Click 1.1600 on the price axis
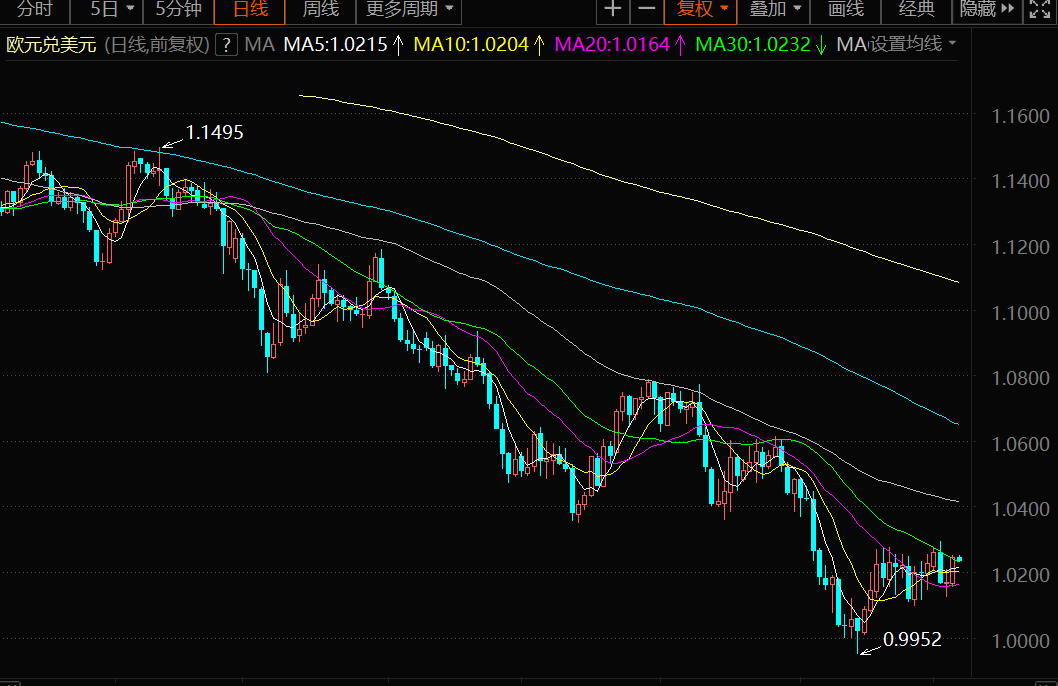This screenshot has height=686, width=1058. tap(1020, 116)
